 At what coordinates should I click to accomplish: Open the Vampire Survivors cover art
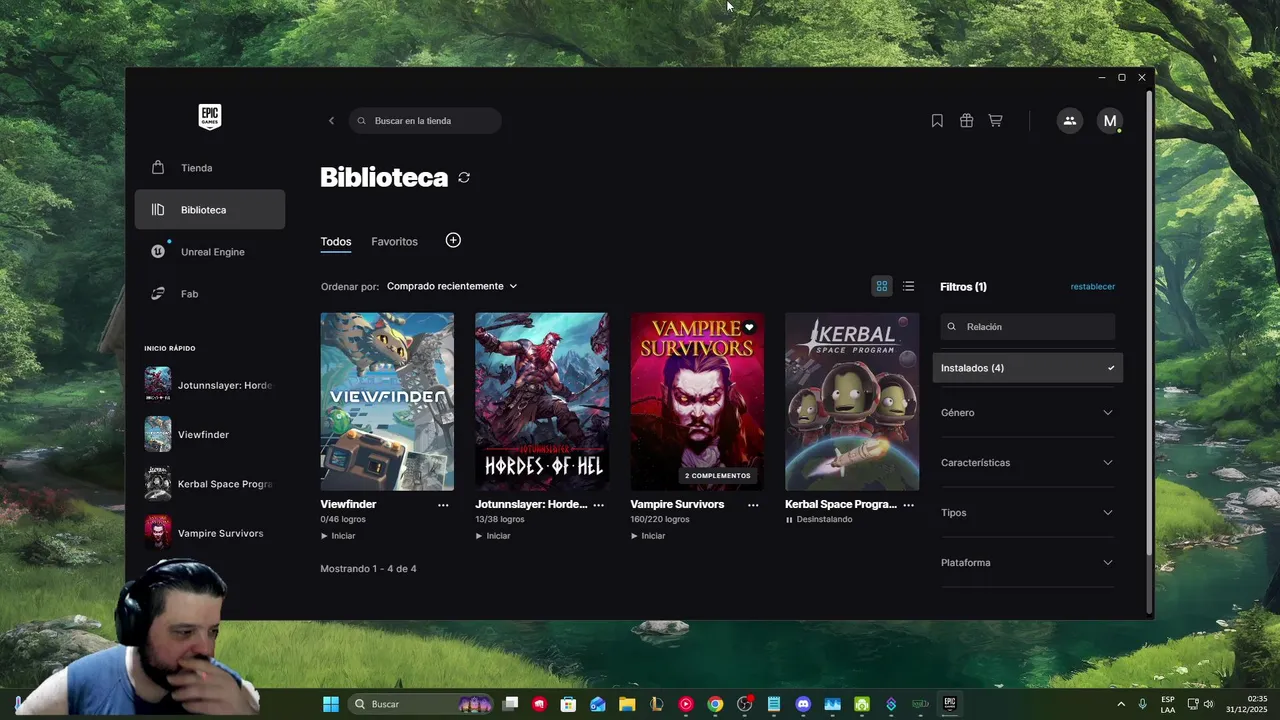click(x=697, y=401)
